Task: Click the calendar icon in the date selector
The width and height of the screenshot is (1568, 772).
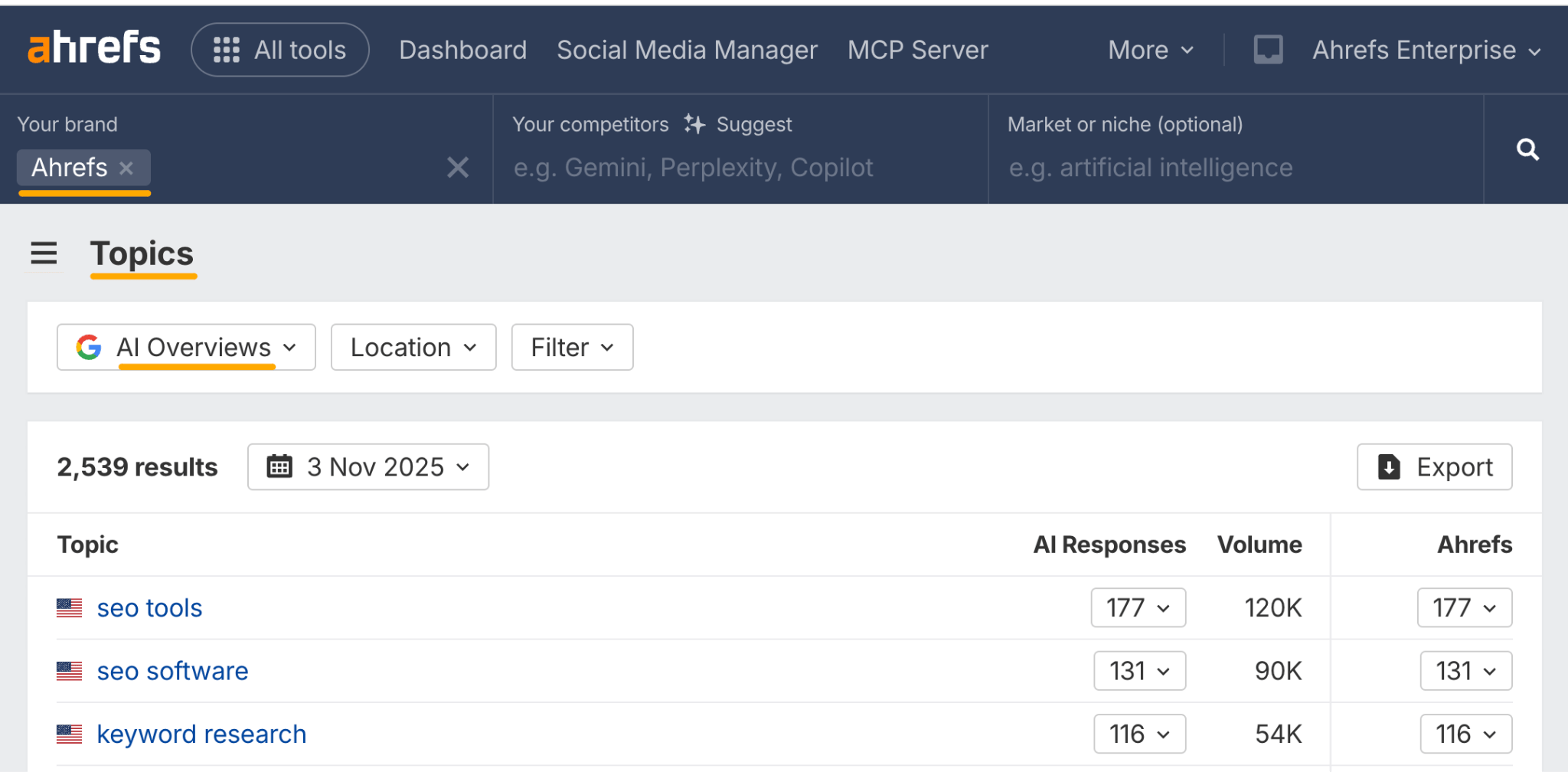Action: (x=280, y=466)
